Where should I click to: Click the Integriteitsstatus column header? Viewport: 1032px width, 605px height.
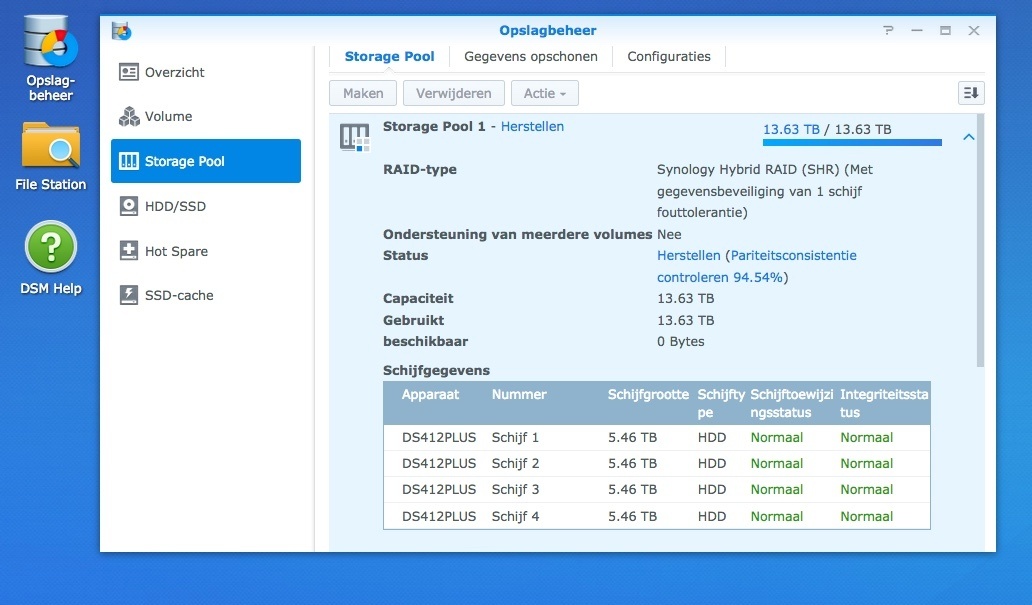coord(884,403)
